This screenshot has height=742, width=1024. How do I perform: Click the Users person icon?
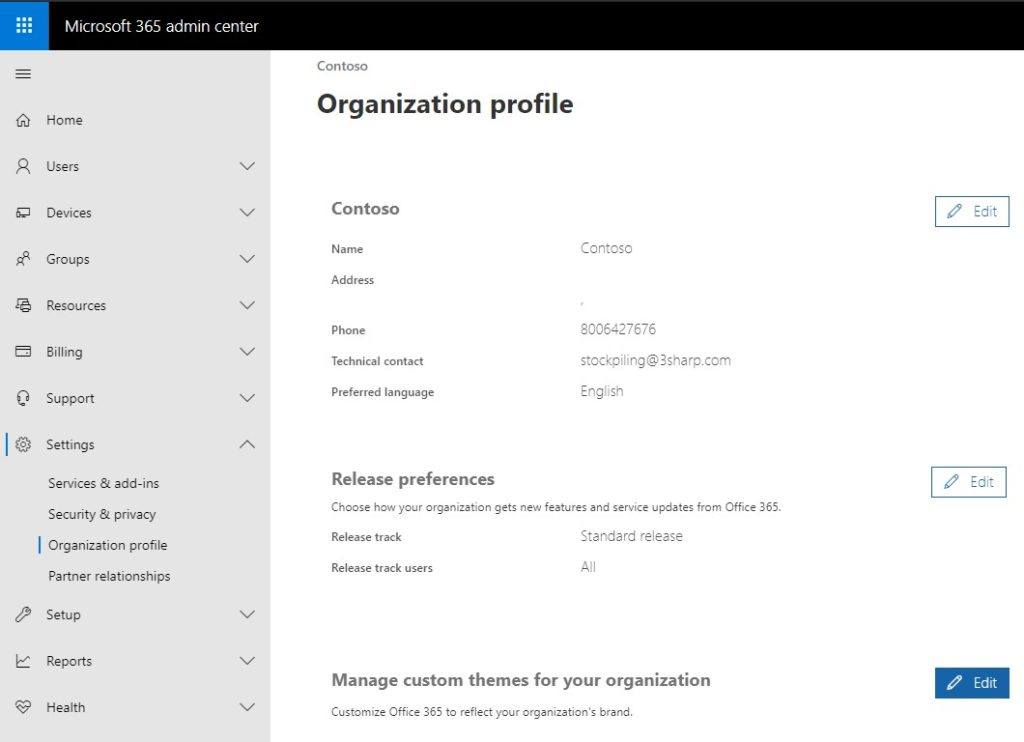pos(23,167)
